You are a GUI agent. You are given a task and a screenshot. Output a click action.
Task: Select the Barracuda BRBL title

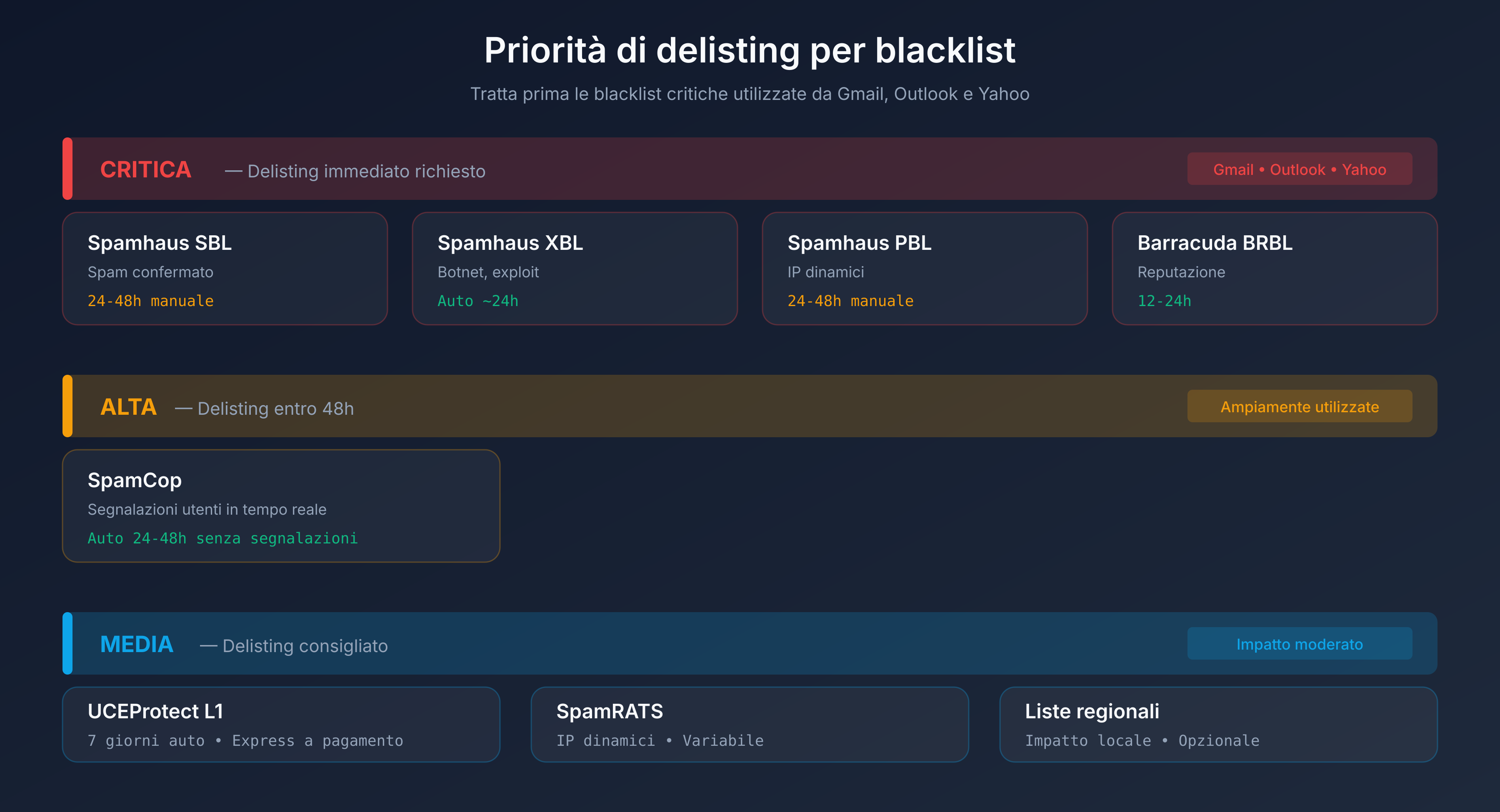coord(1215,243)
